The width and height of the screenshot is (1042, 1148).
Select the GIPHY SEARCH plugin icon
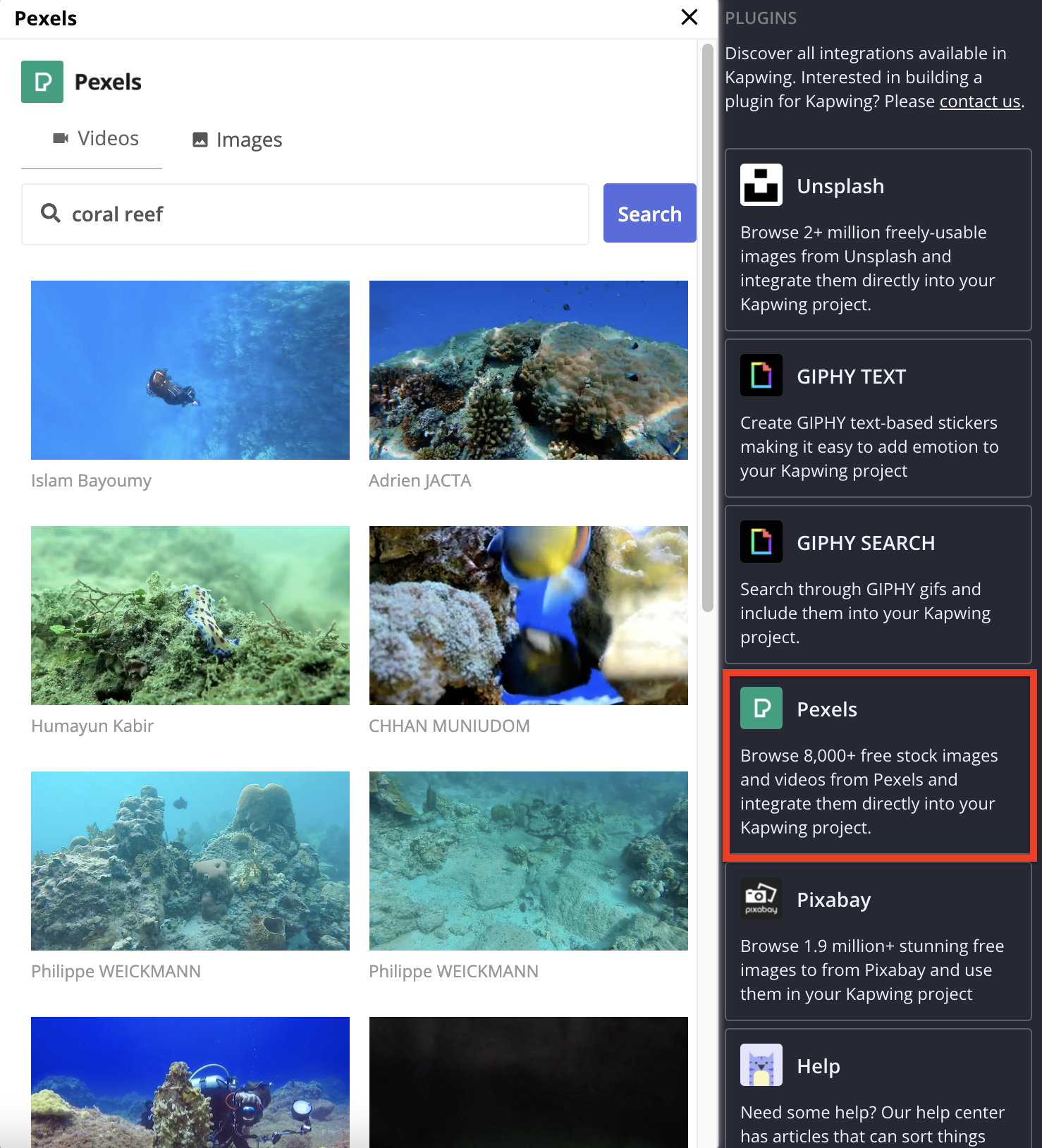(x=761, y=542)
